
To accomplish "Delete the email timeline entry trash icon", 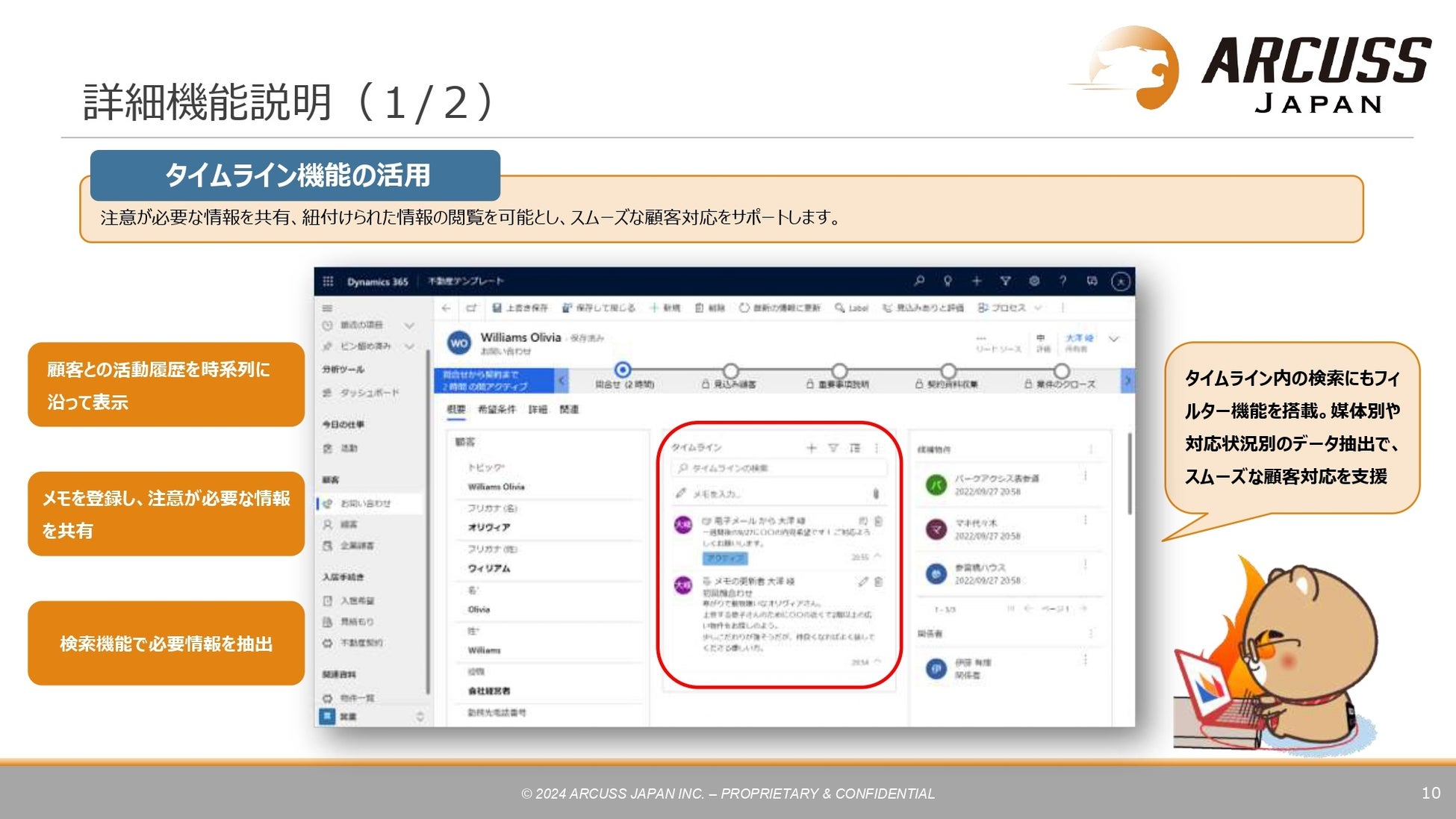I will click(x=879, y=521).
